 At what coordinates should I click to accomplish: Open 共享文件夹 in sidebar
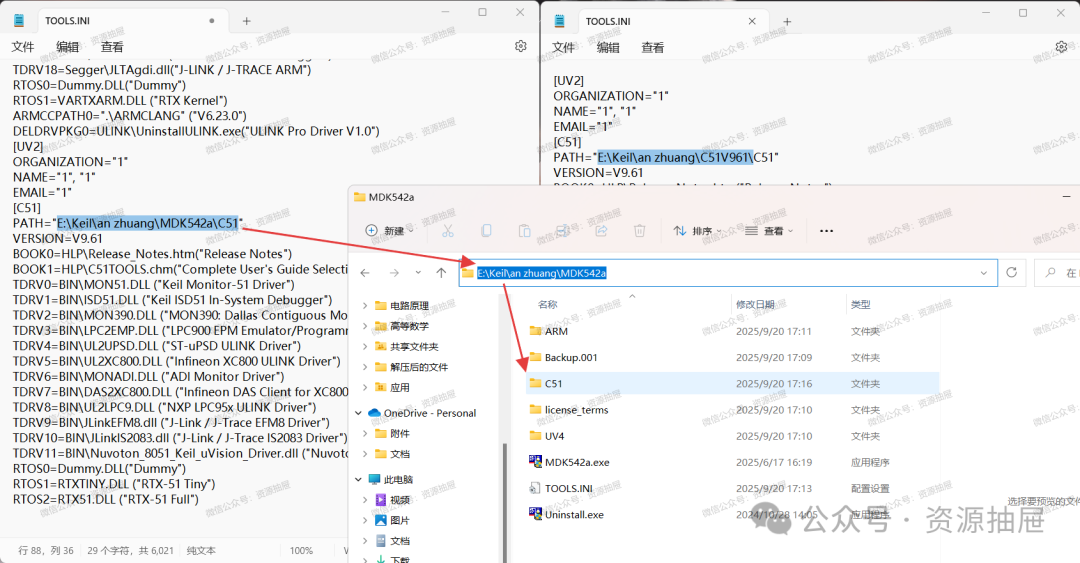(x=414, y=347)
